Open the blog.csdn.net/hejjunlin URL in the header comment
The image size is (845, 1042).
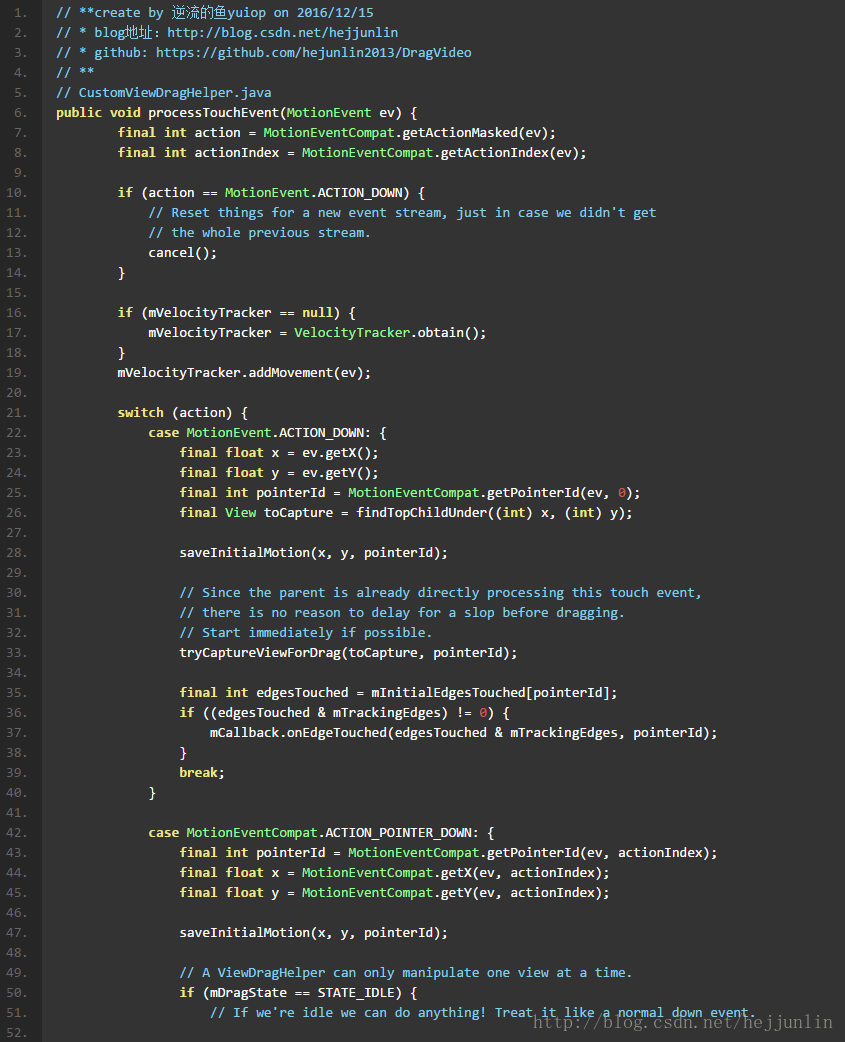(x=282, y=32)
